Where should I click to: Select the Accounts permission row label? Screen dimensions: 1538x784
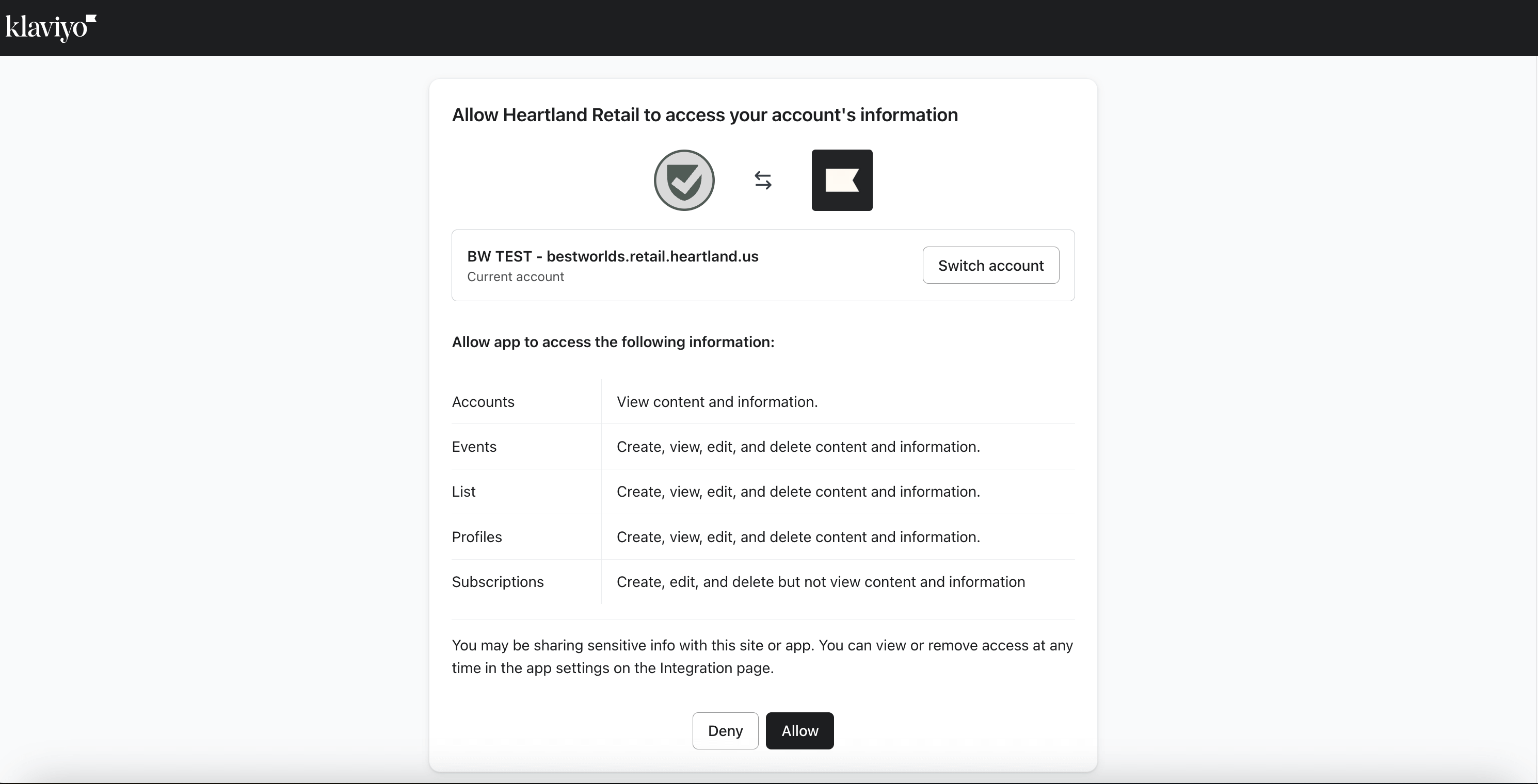pyautogui.click(x=483, y=402)
